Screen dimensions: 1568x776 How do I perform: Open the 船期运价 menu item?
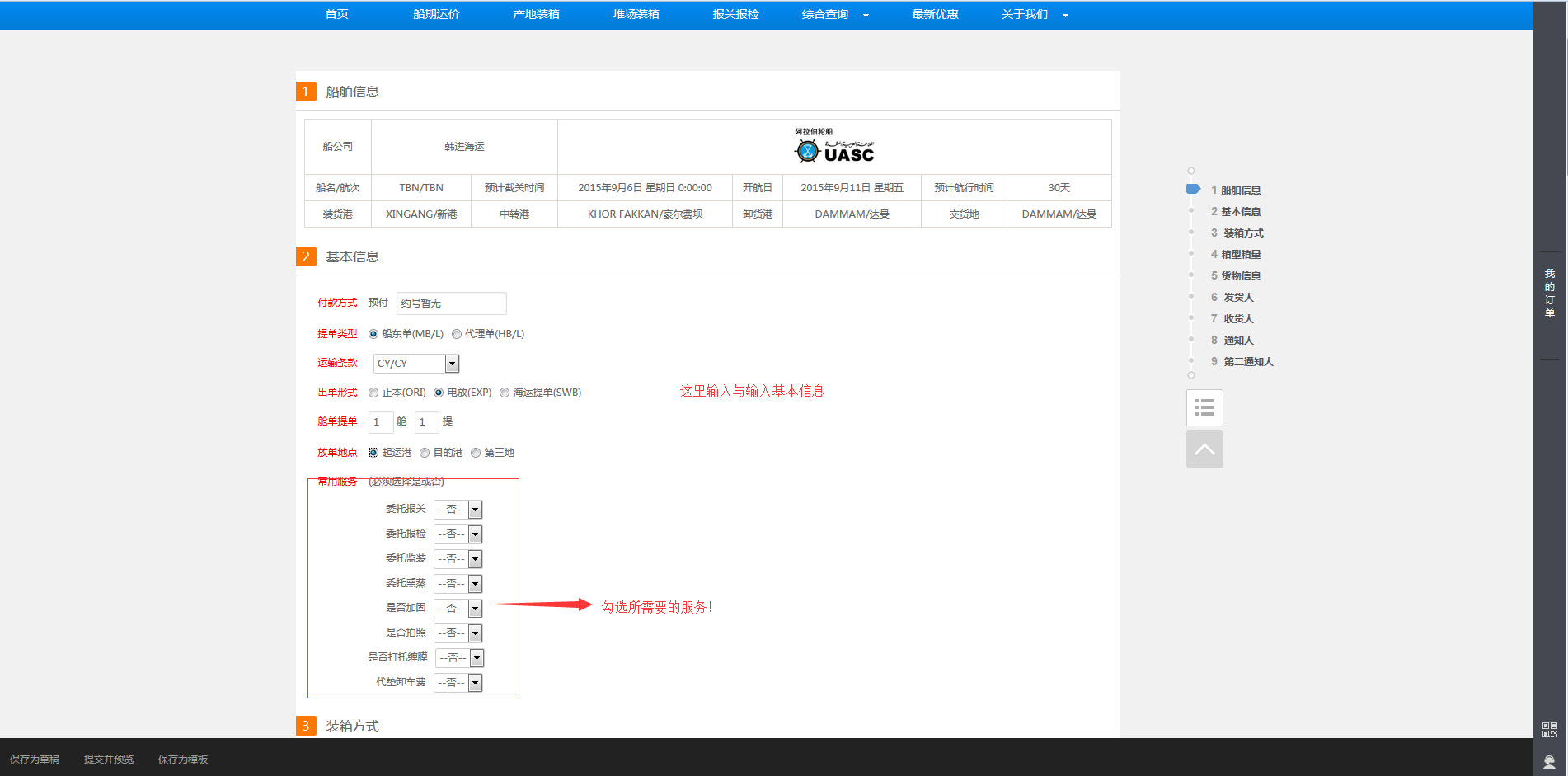pyautogui.click(x=436, y=15)
